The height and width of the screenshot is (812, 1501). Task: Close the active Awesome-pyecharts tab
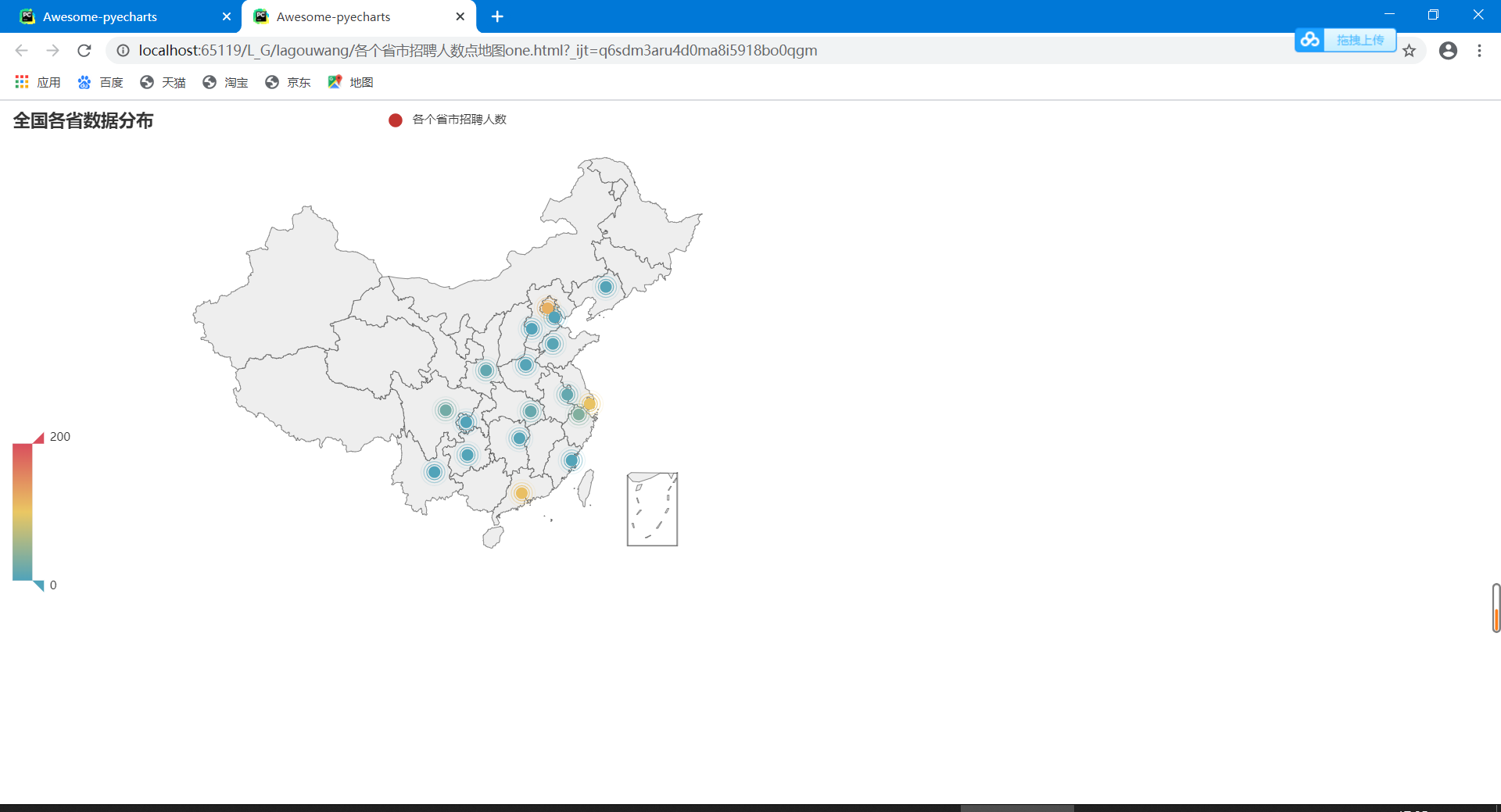click(460, 16)
